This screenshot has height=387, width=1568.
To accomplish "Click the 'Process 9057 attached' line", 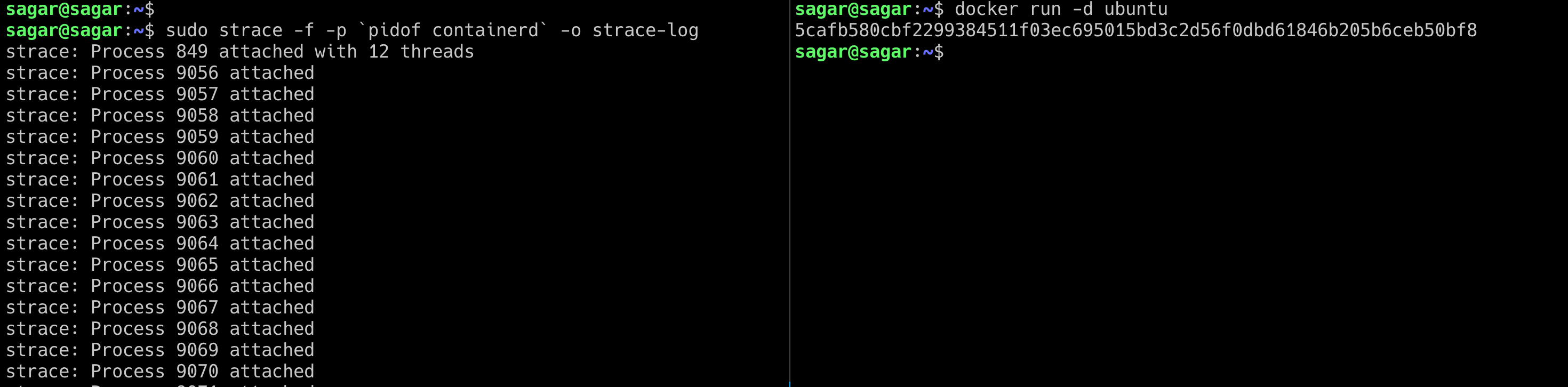I will (160, 94).
